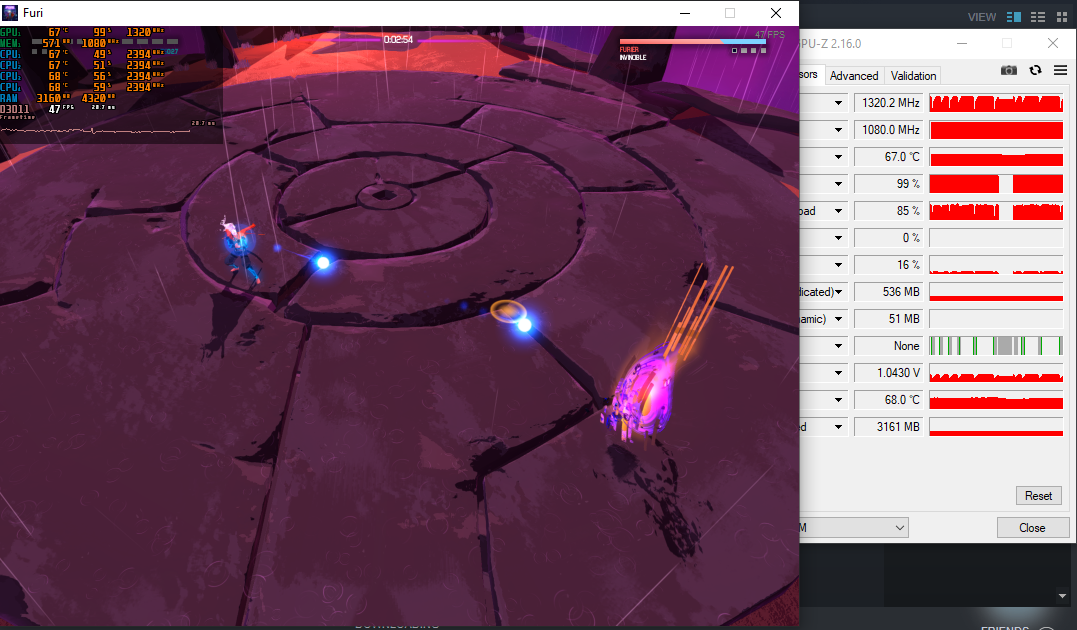The width and height of the screenshot is (1077, 630).
Task: Select the Steam grid view icon
Action: [1062, 17]
